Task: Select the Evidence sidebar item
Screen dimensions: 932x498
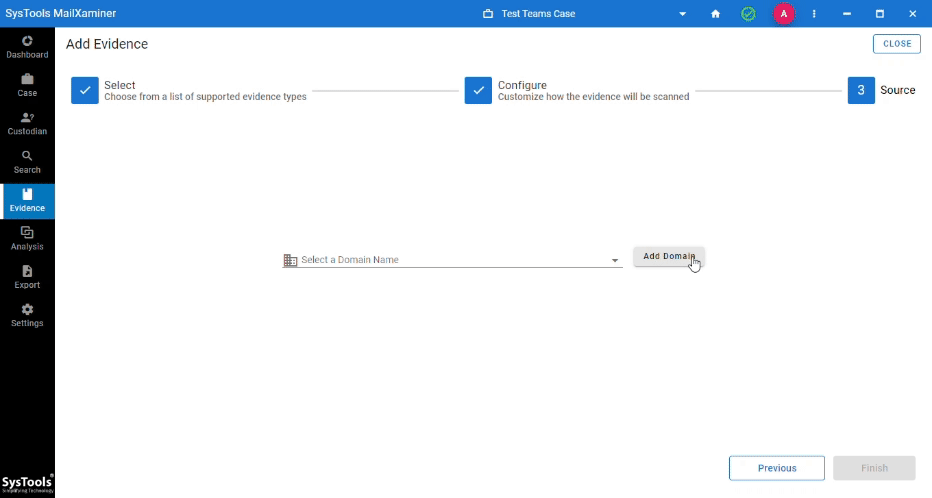Action: (x=27, y=201)
